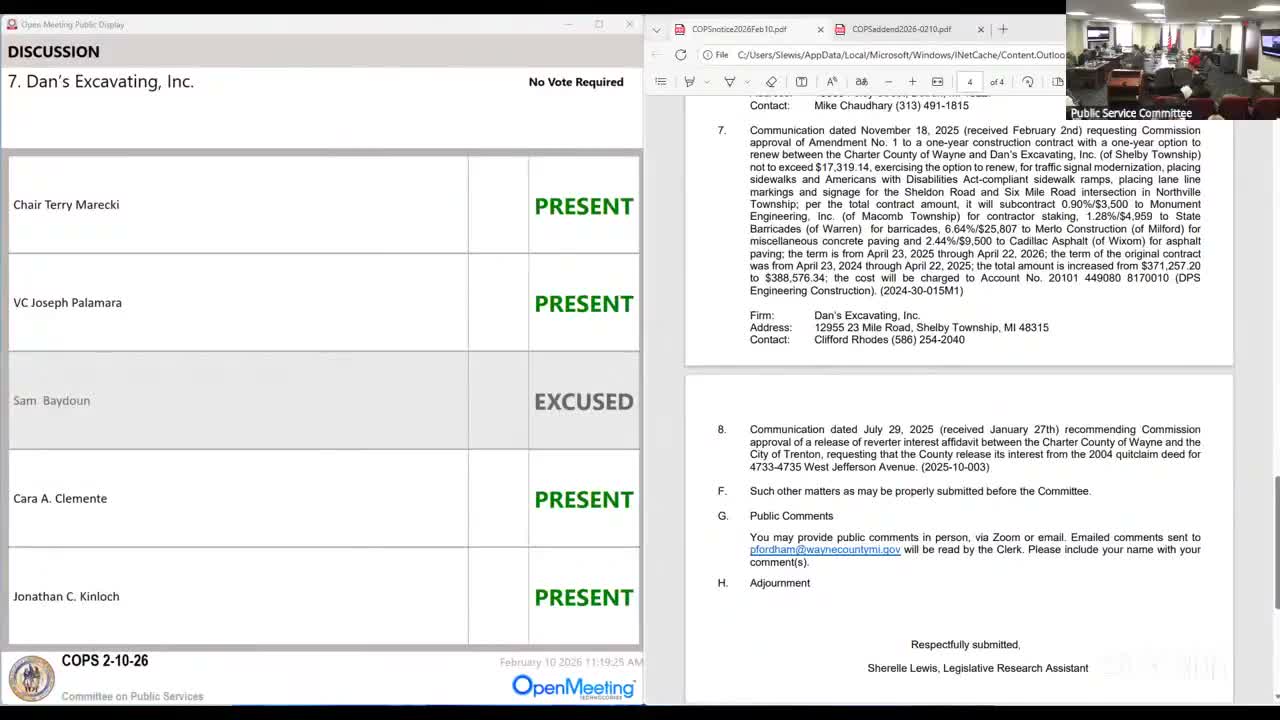Click VC Joseph Palamara's PRESENT status
This screenshot has width=1280, height=720.
tap(584, 304)
